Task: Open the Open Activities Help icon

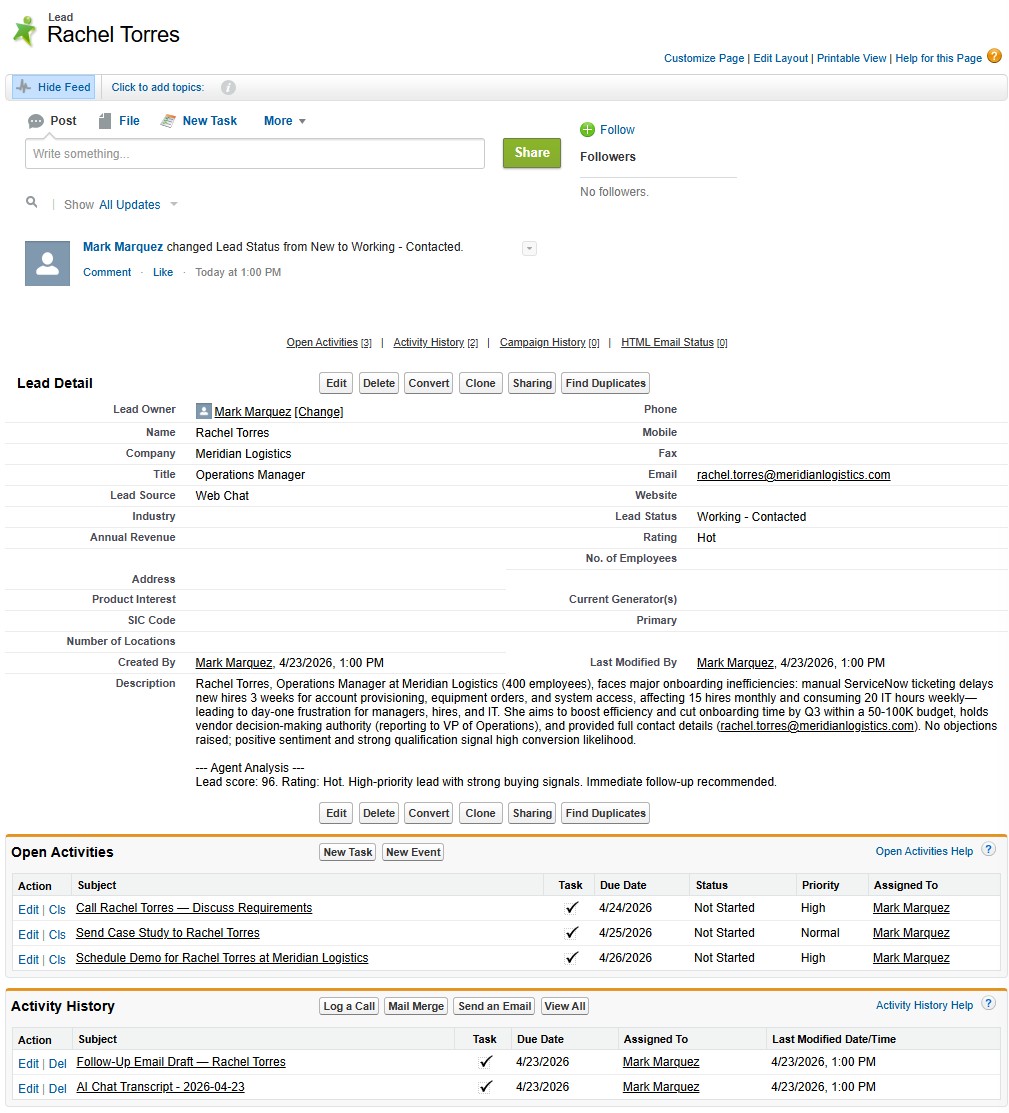Action: coord(988,849)
